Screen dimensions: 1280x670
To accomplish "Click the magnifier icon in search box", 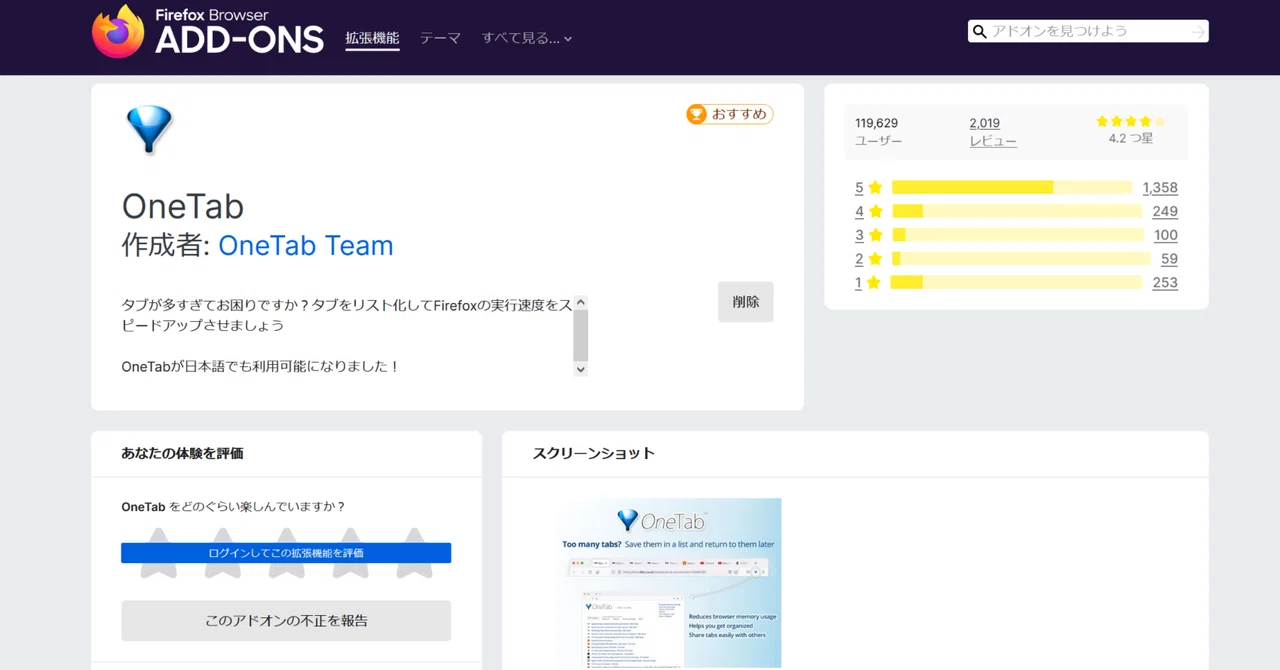I will click(980, 32).
